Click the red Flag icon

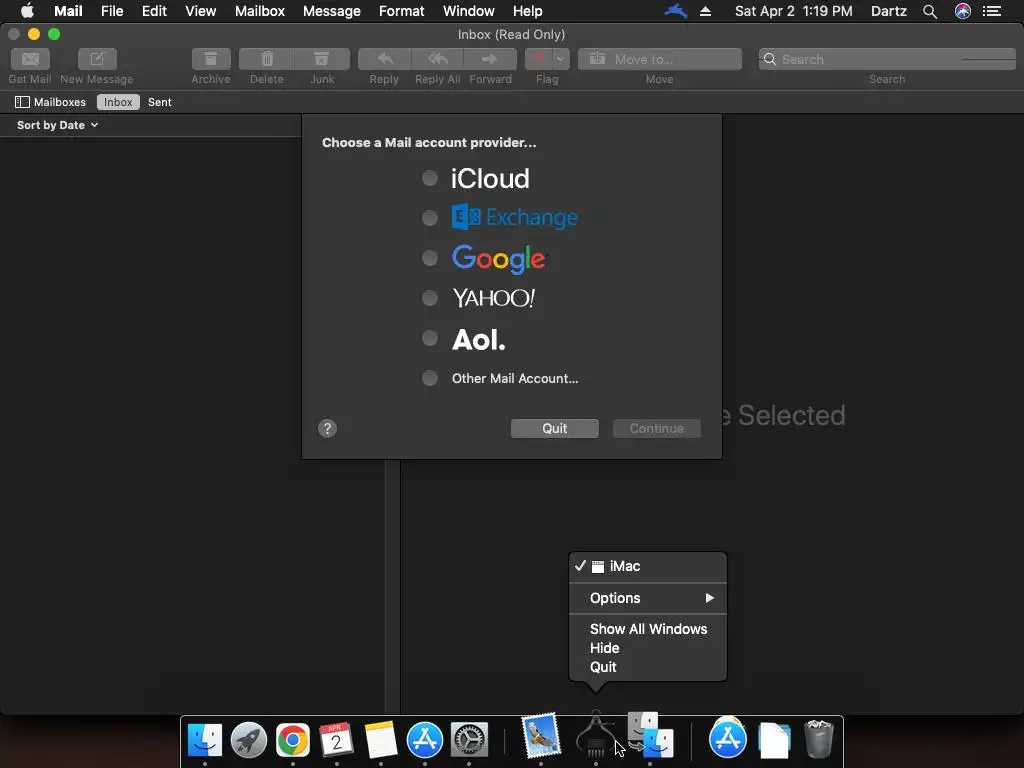[x=539, y=59]
